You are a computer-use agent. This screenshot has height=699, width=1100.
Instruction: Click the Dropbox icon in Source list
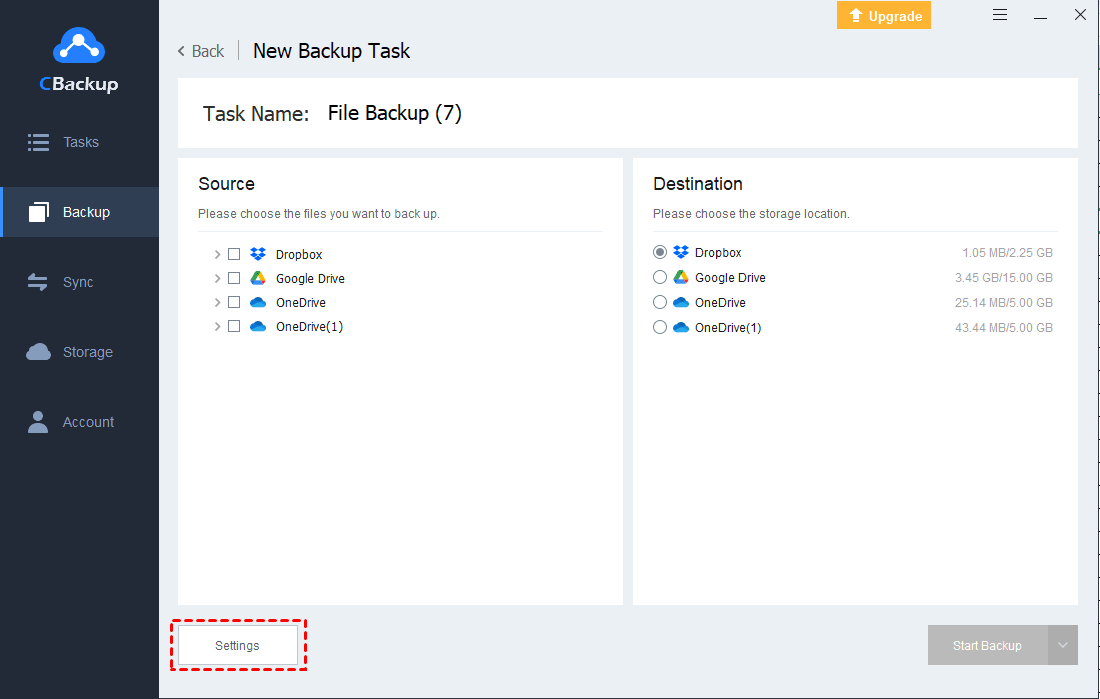coord(258,254)
